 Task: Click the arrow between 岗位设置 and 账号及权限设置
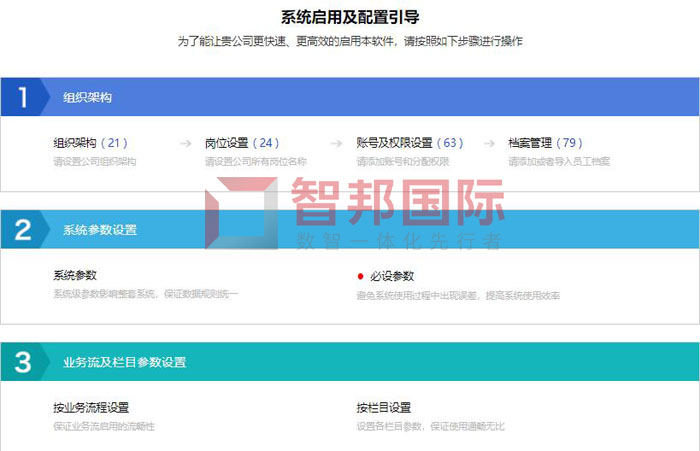(336, 143)
